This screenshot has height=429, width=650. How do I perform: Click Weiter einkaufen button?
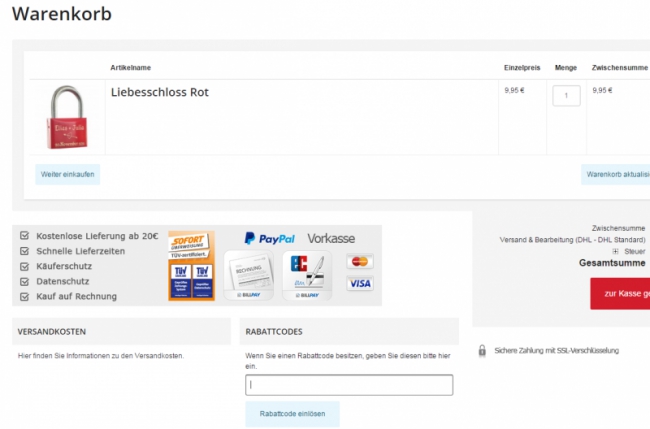tap(68, 175)
